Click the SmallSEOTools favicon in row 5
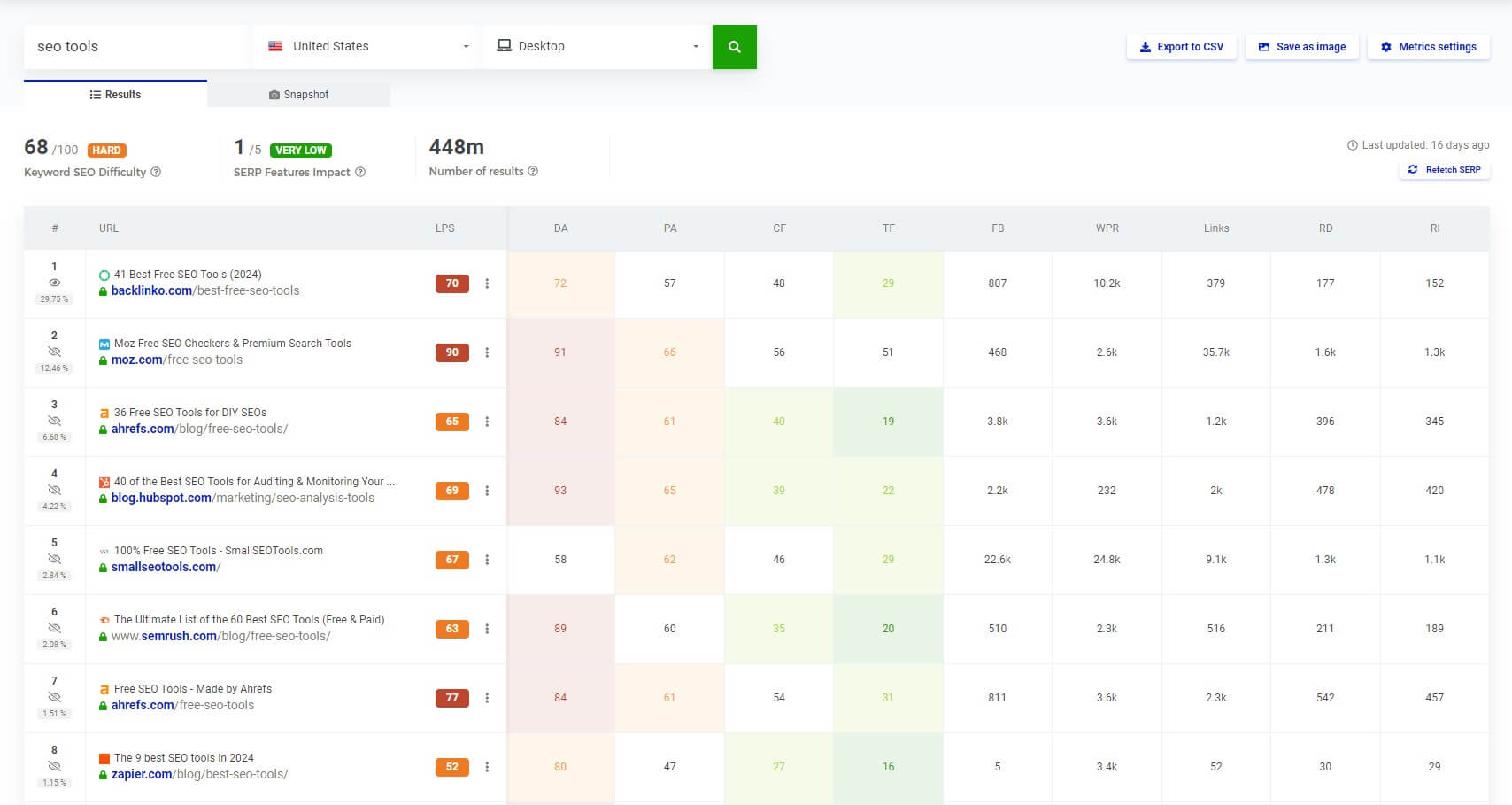 coord(104,551)
